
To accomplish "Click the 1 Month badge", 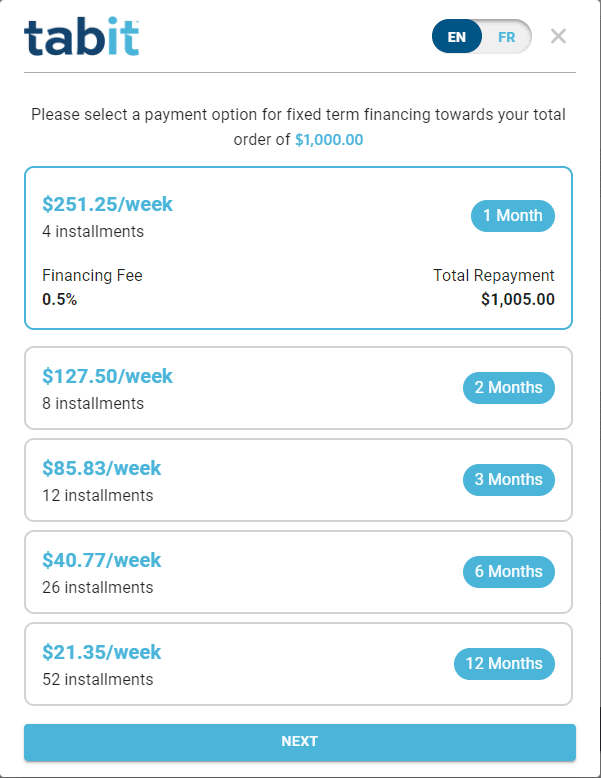I will pyautogui.click(x=512, y=216).
